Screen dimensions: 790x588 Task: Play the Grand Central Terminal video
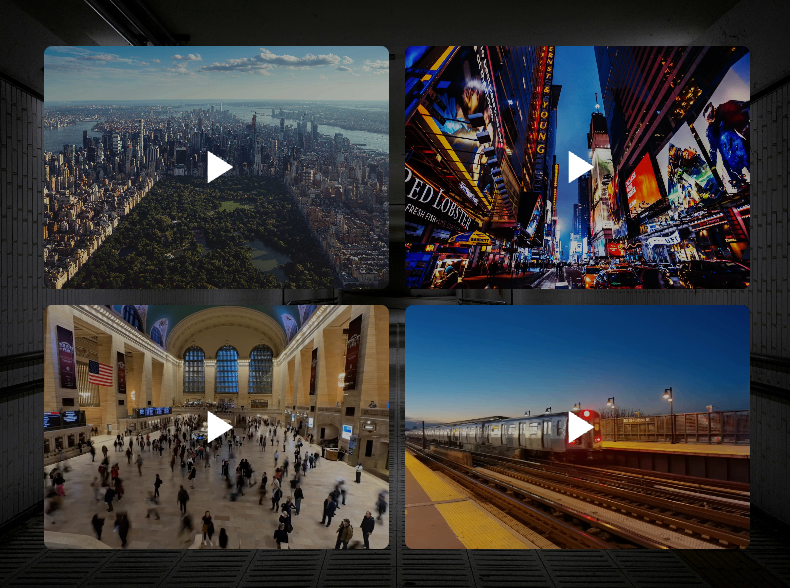[x=219, y=427]
